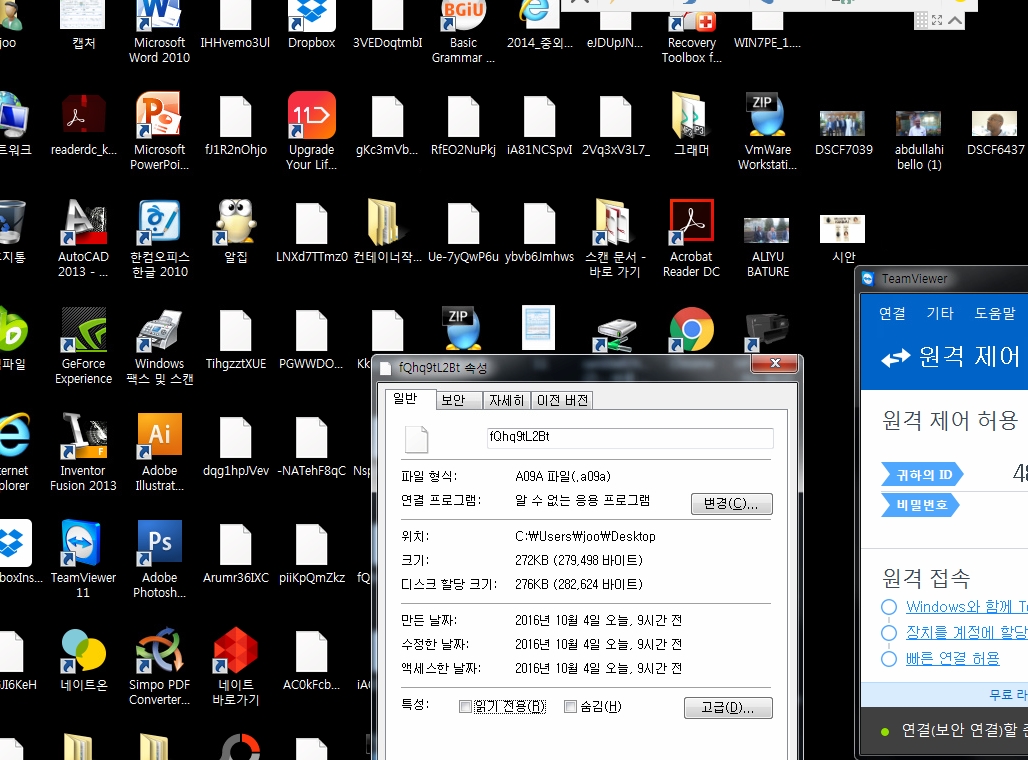The width and height of the screenshot is (1028, 760).
Task: Launch the Adobe Illustrator shortcut icon
Action: pyautogui.click(x=159, y=437)
